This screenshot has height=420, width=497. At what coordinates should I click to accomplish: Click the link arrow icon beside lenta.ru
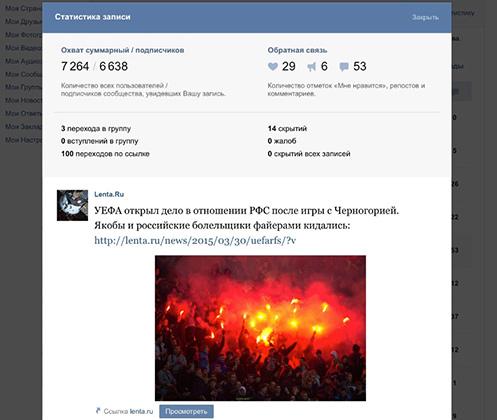click(x=98, y=411)
